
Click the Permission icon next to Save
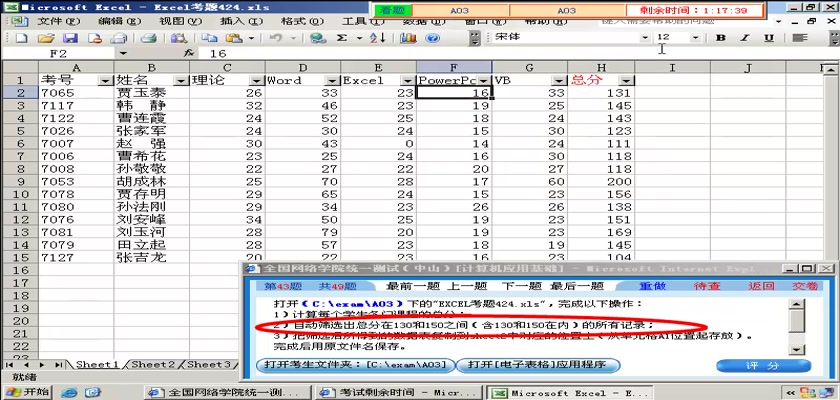[x=95, y=38]
